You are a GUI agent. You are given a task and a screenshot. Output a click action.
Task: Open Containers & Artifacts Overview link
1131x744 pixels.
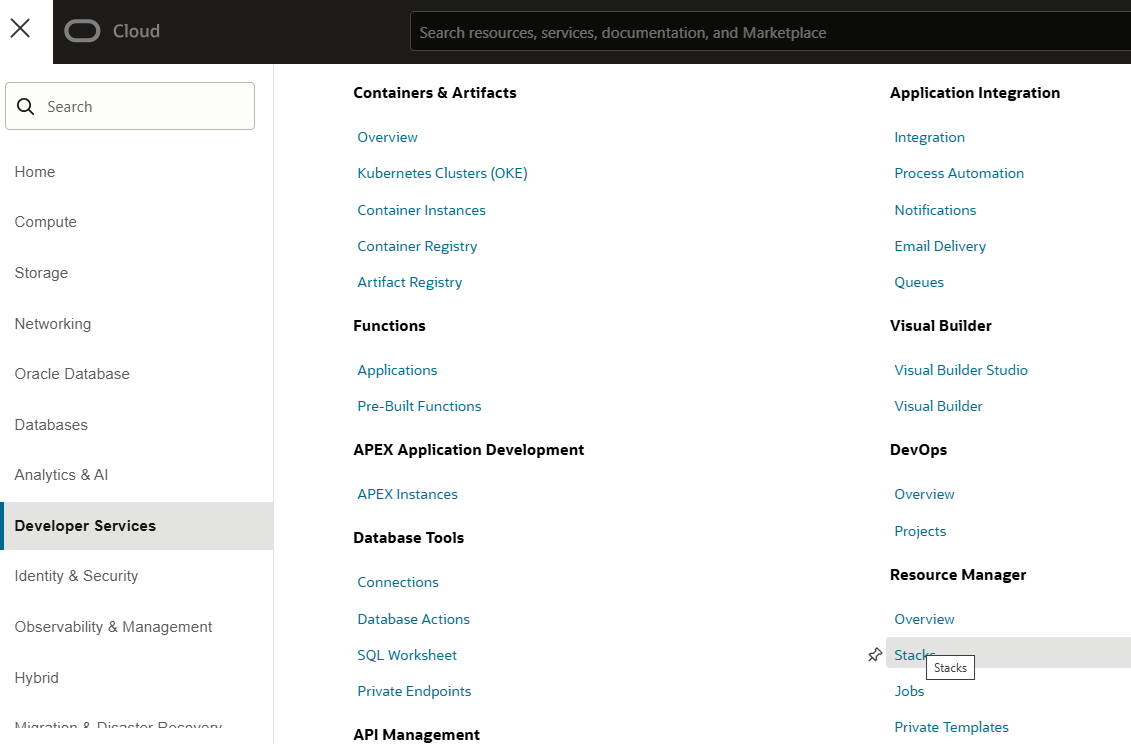(x=387, y=137)
